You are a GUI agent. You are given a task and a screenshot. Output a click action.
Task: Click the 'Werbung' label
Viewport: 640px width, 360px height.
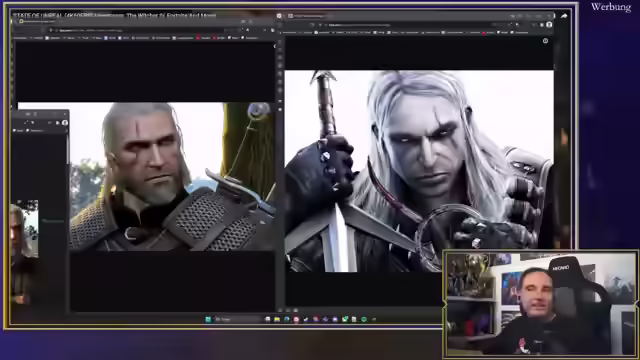[611, 7]
